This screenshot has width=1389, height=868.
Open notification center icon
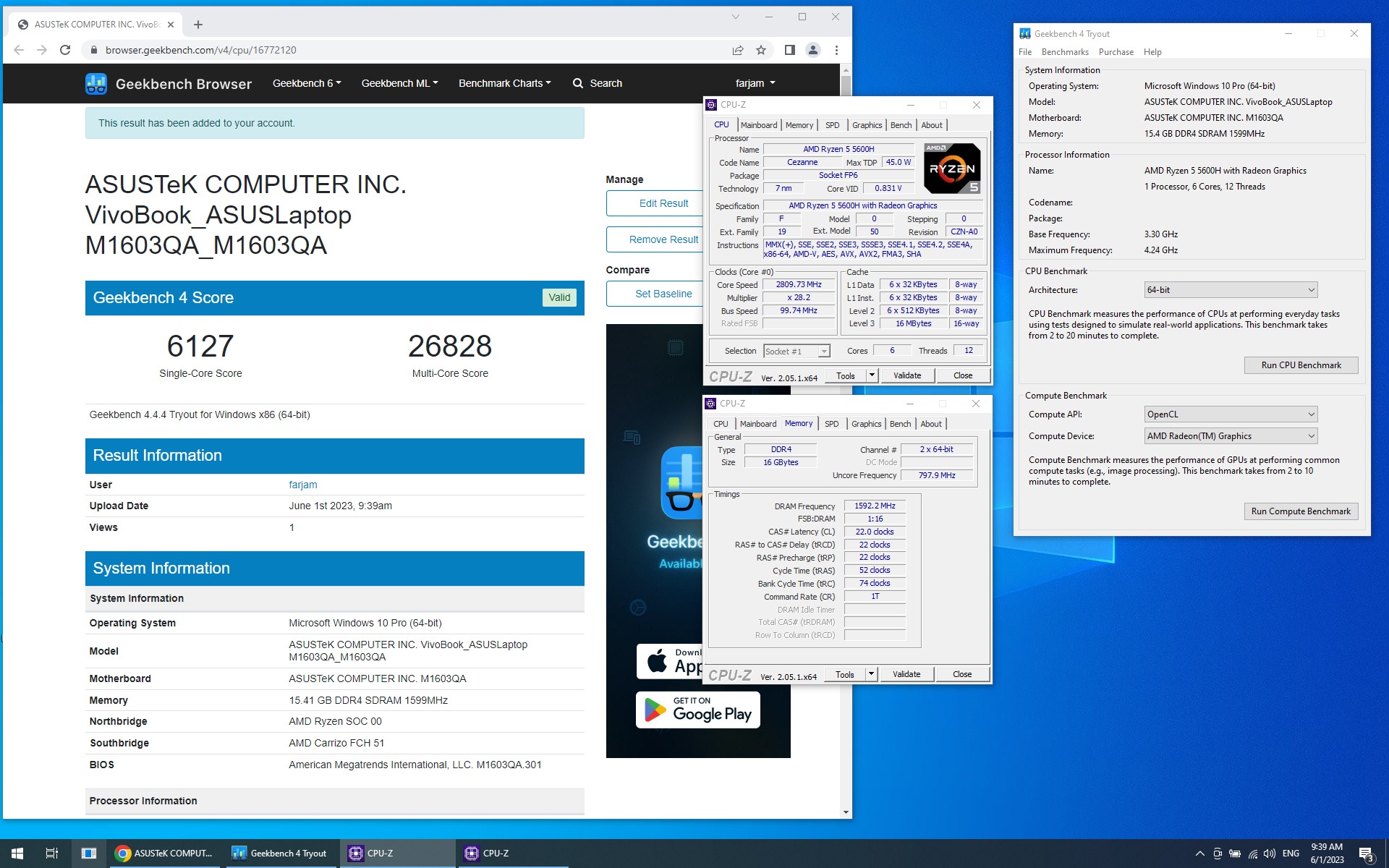[1366, 854]
